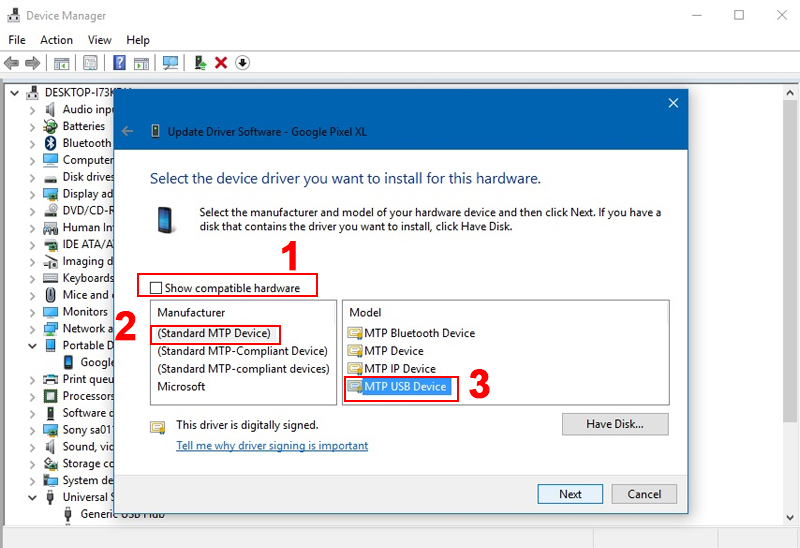This screenshot has width=800, height=548.
Task: Select (Standard MTP-compliant devices) manufacturer
Action: (x=243, y=369)
